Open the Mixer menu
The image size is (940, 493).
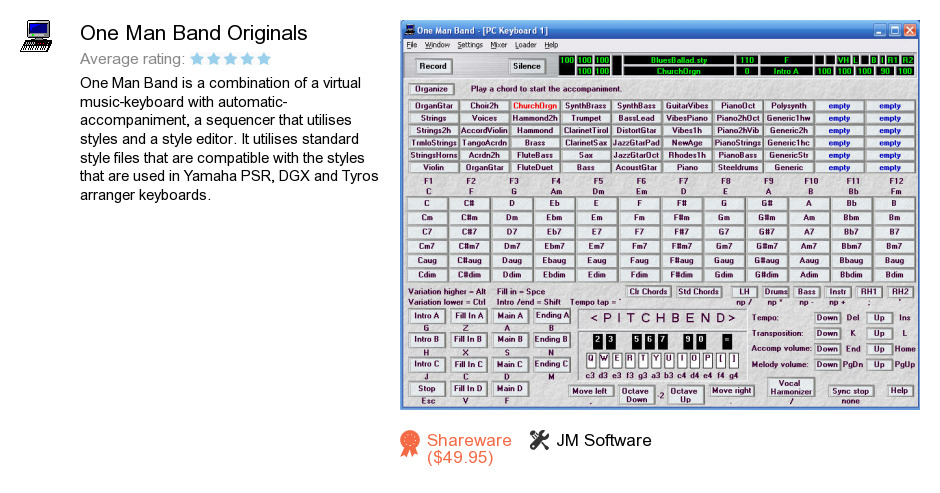click(498, 45)
